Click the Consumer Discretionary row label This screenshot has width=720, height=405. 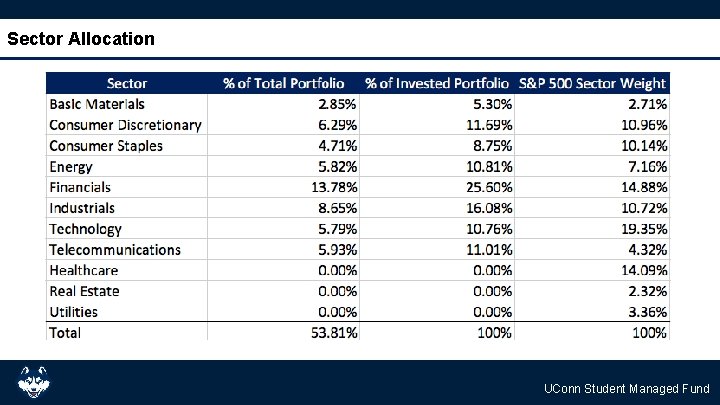125,125
